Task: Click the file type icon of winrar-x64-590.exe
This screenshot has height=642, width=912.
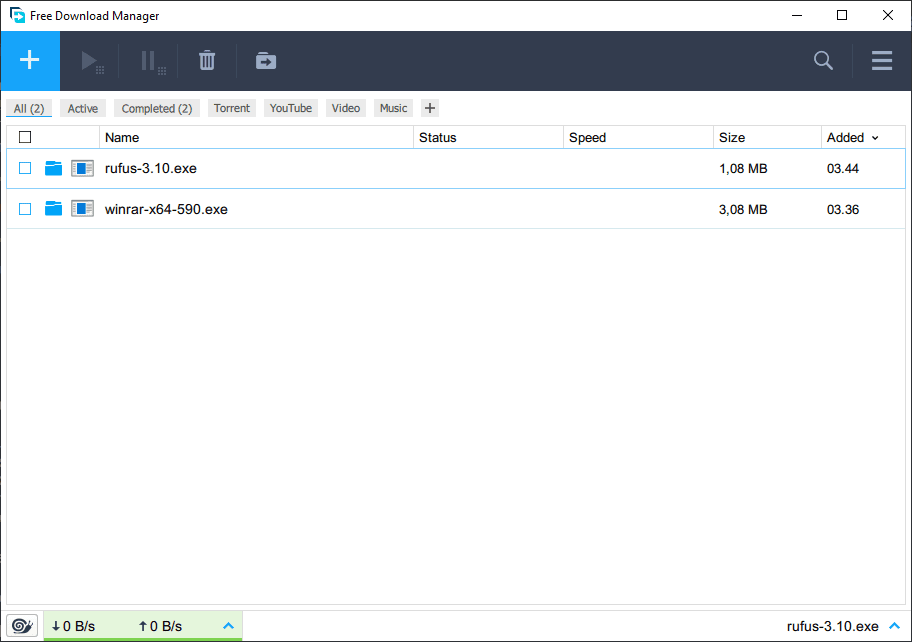Action: pyautogui.click(x=83, y=208)
